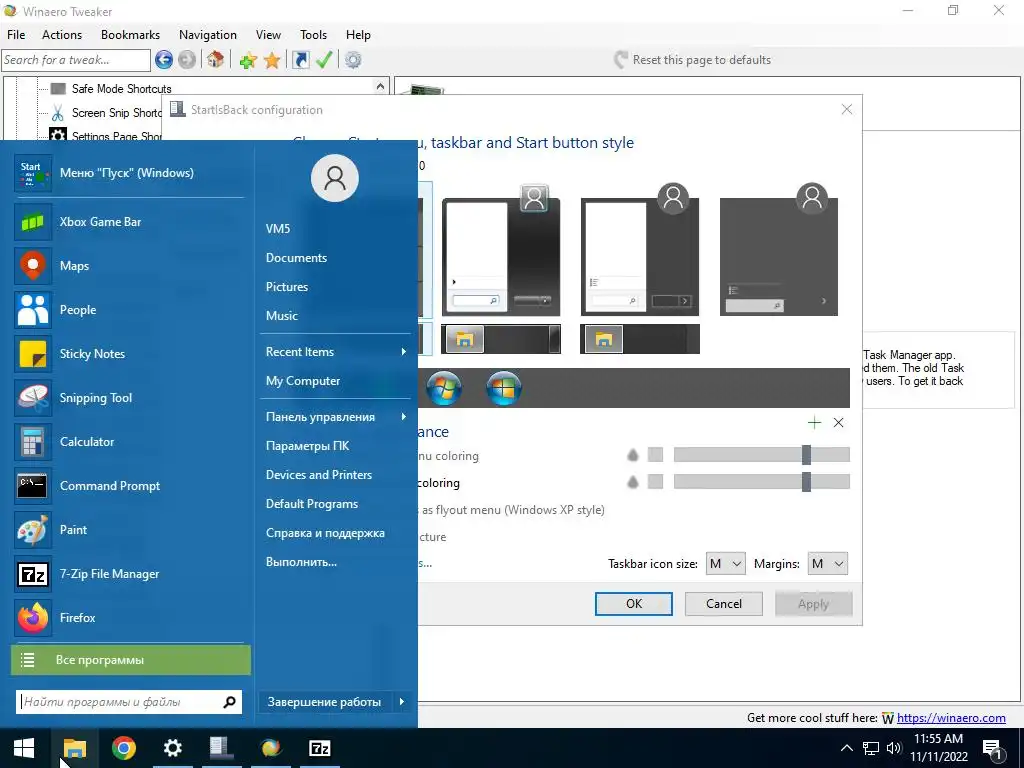This screenshot has height=768, width=1024.
Task: Open Меню "Пуск" (Windows) entry
Action: tap(129, 173)
